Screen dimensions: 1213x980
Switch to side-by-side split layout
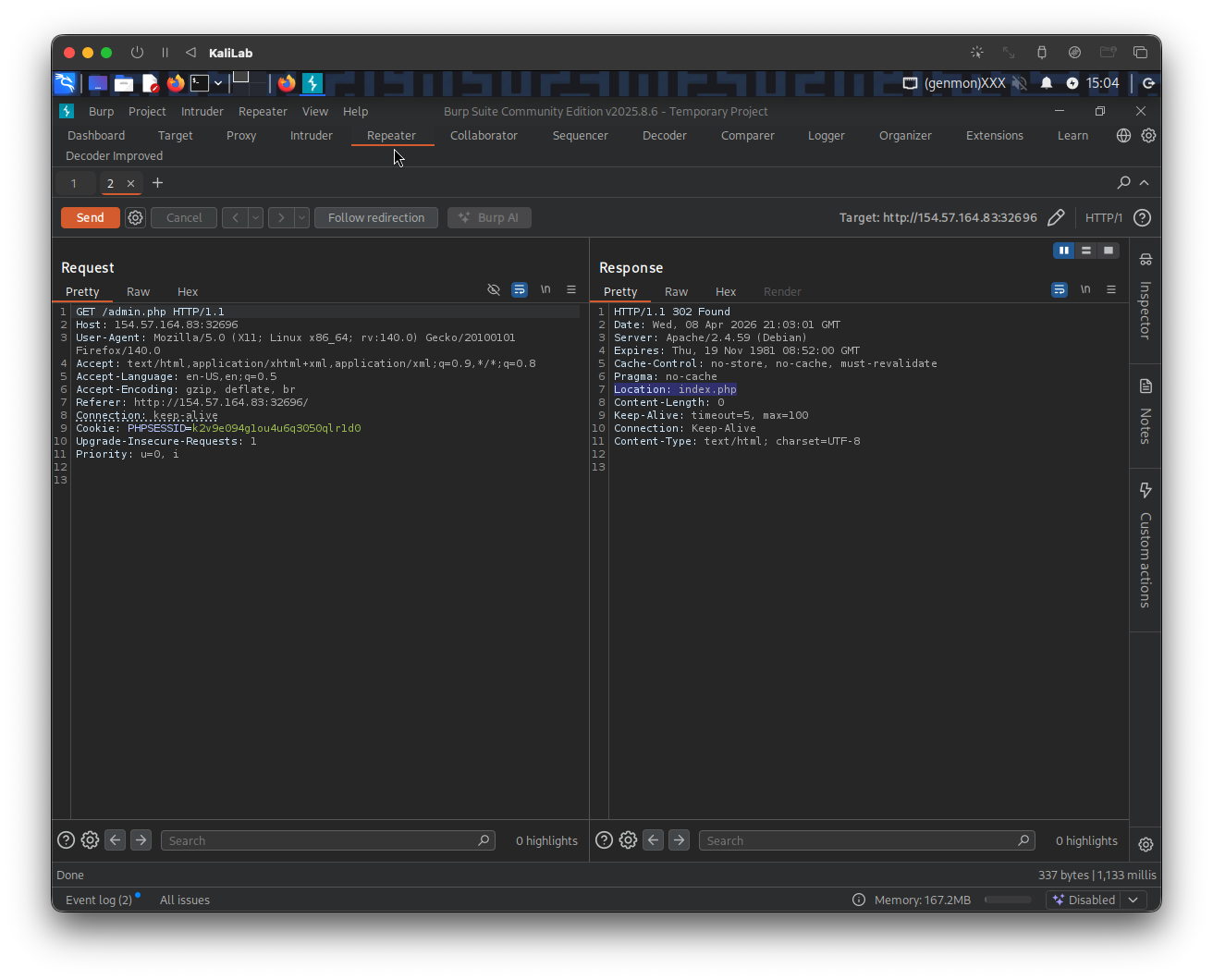click(x=1064, y=251)
